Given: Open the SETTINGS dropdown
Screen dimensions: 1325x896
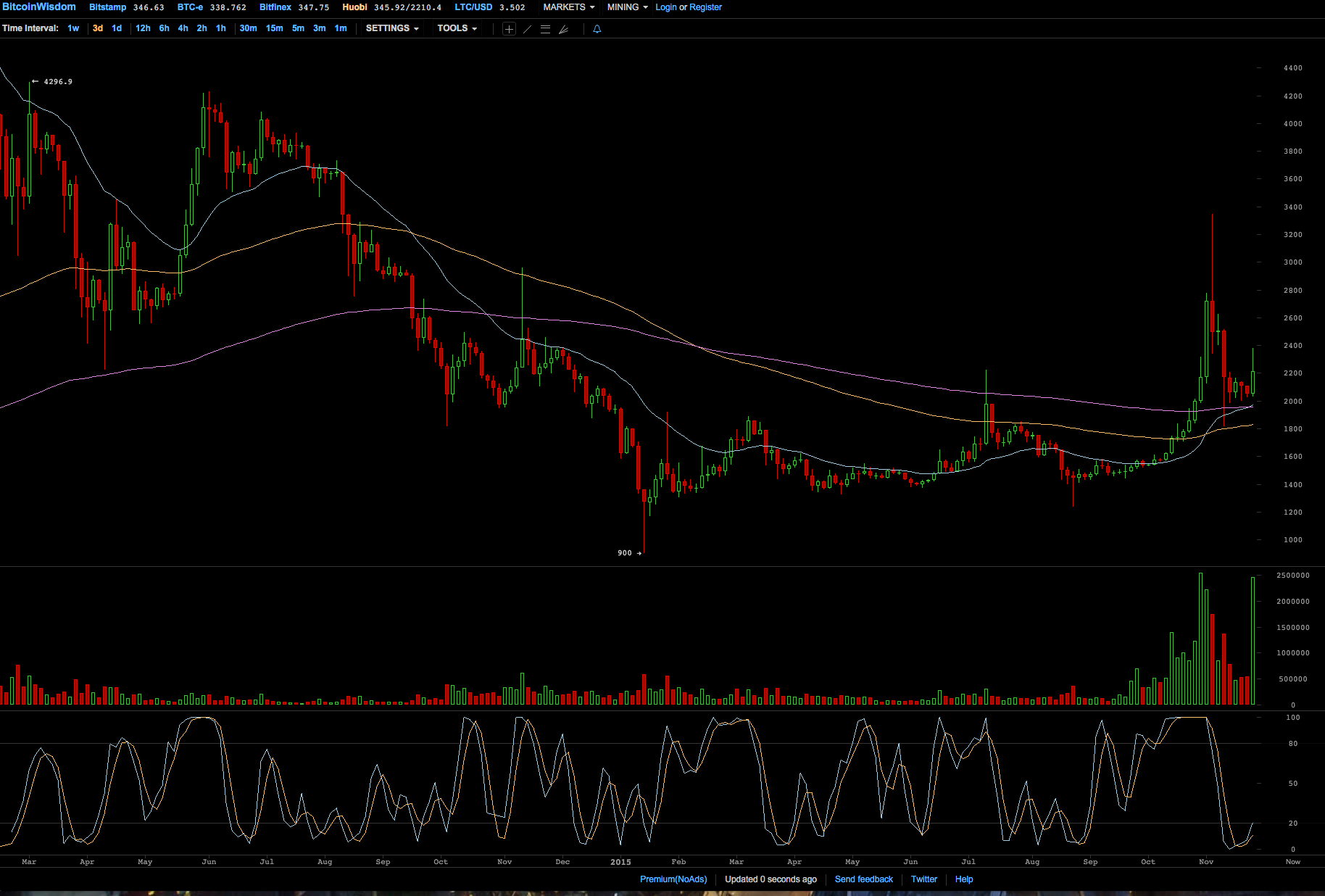Looking at the screenshot, I should point(392,28).
